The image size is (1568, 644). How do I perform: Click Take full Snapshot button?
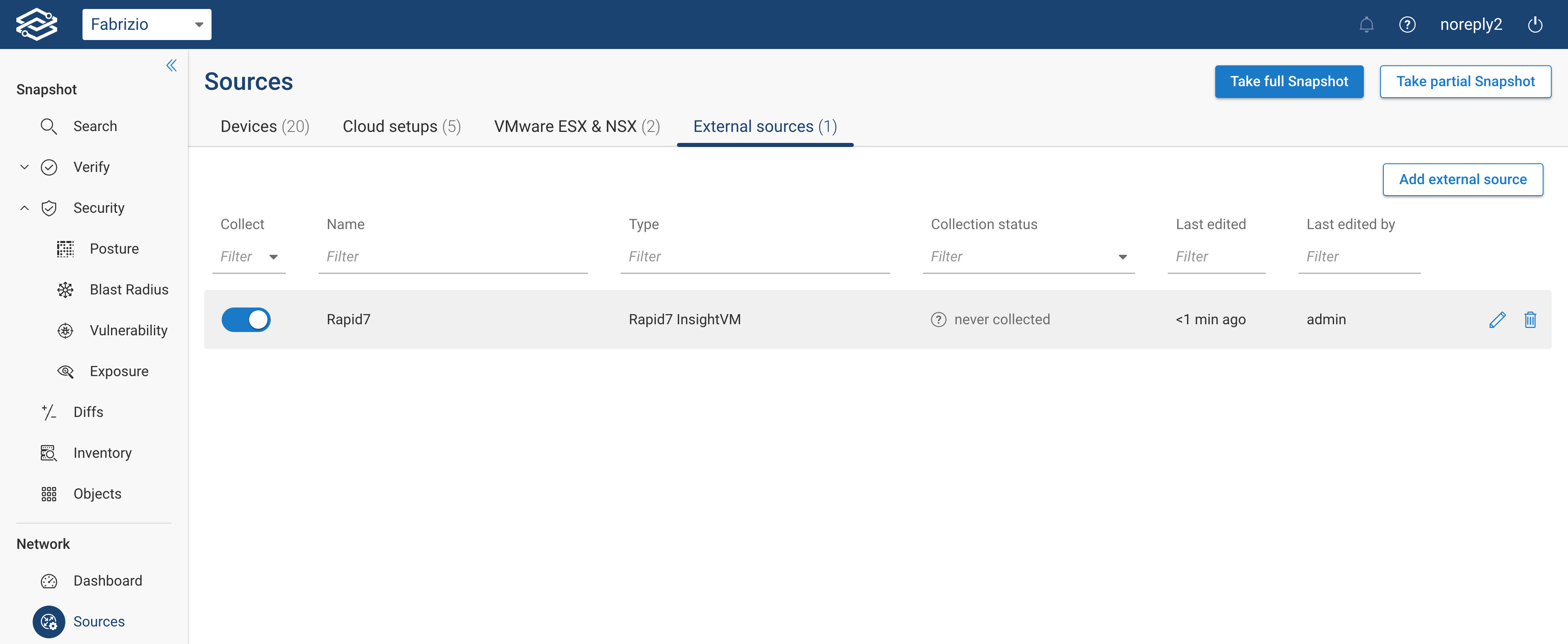1289,81
